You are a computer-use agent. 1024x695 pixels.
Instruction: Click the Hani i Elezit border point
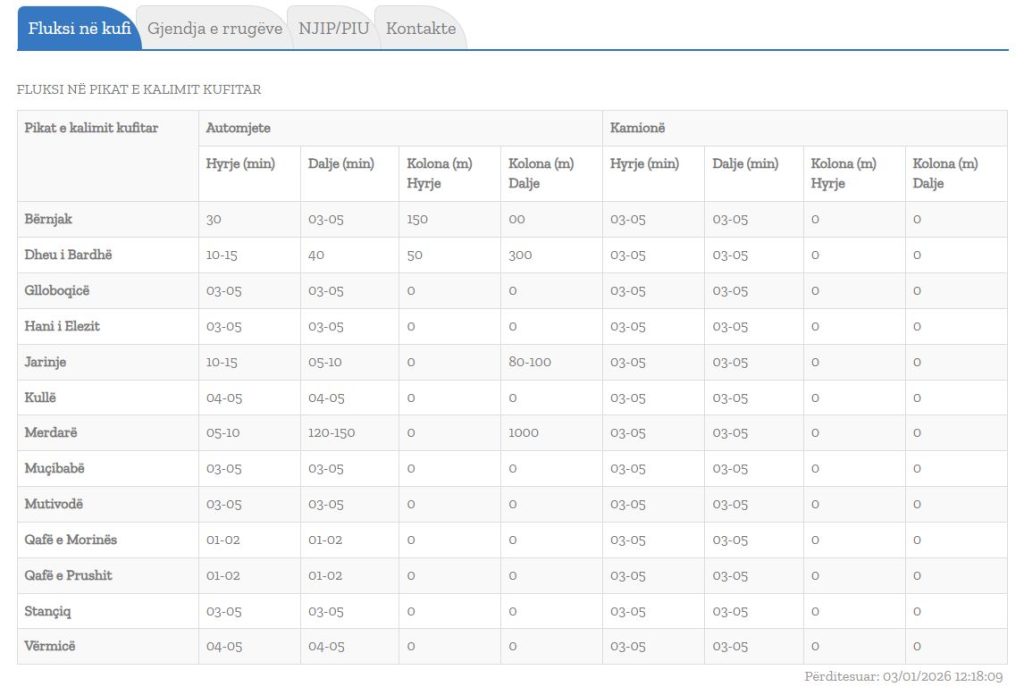tap(62, 326)
